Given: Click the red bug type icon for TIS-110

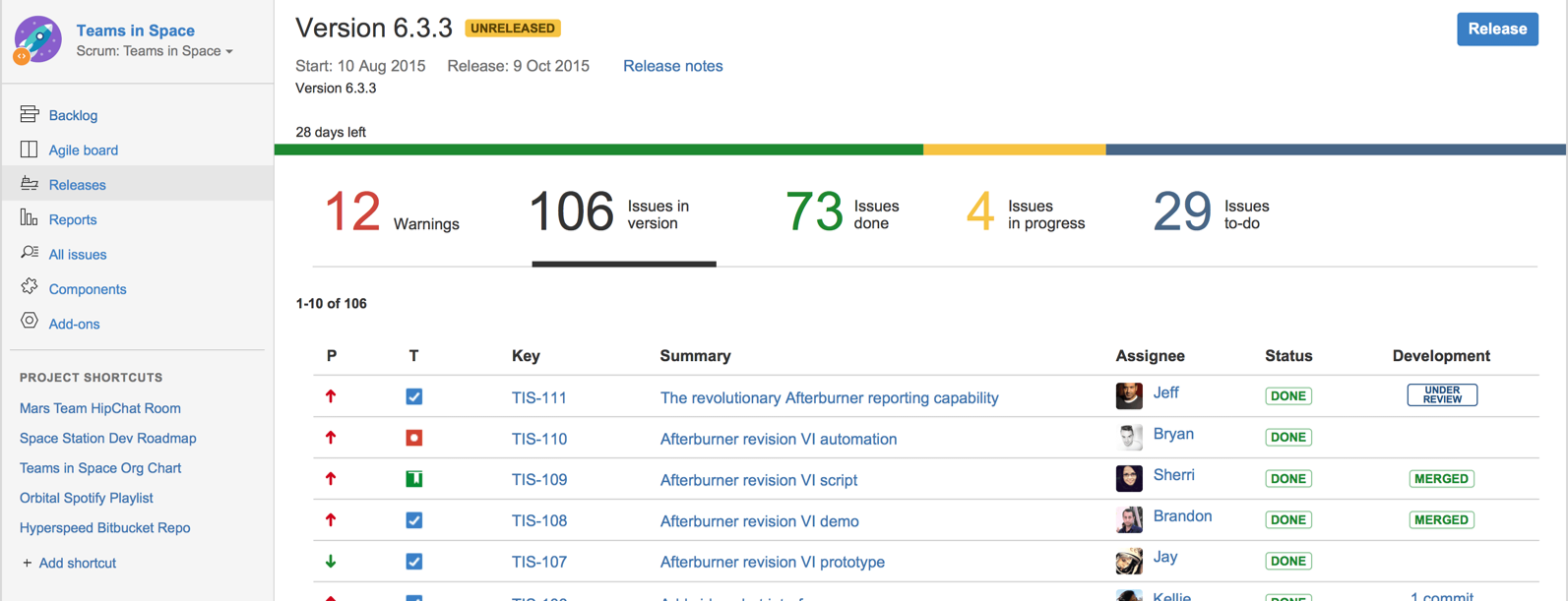Looking at the screenshot, I should pyautogui.click(x=413, y=438).
